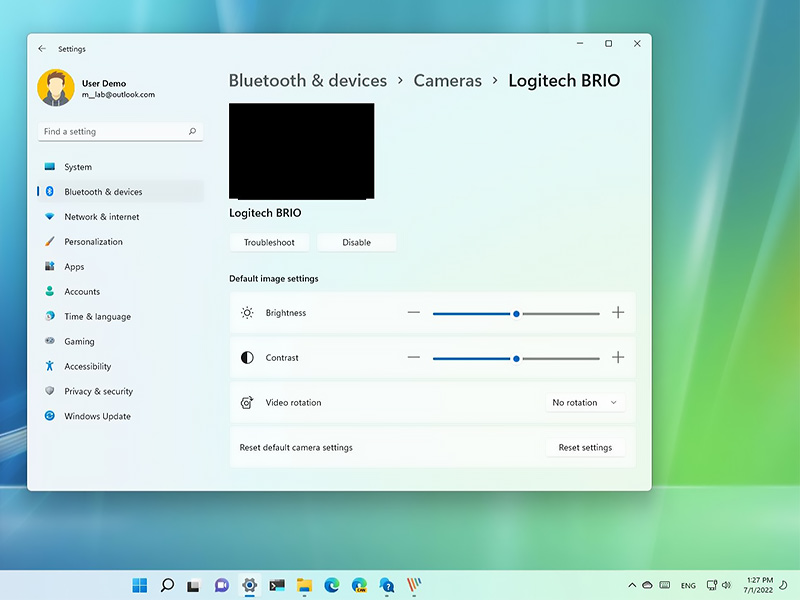The height and width of the screenshot is (600, 800).
Task: Click the Contrast half-circle icon
Action: pyautogui.click(x=247, y=358)
